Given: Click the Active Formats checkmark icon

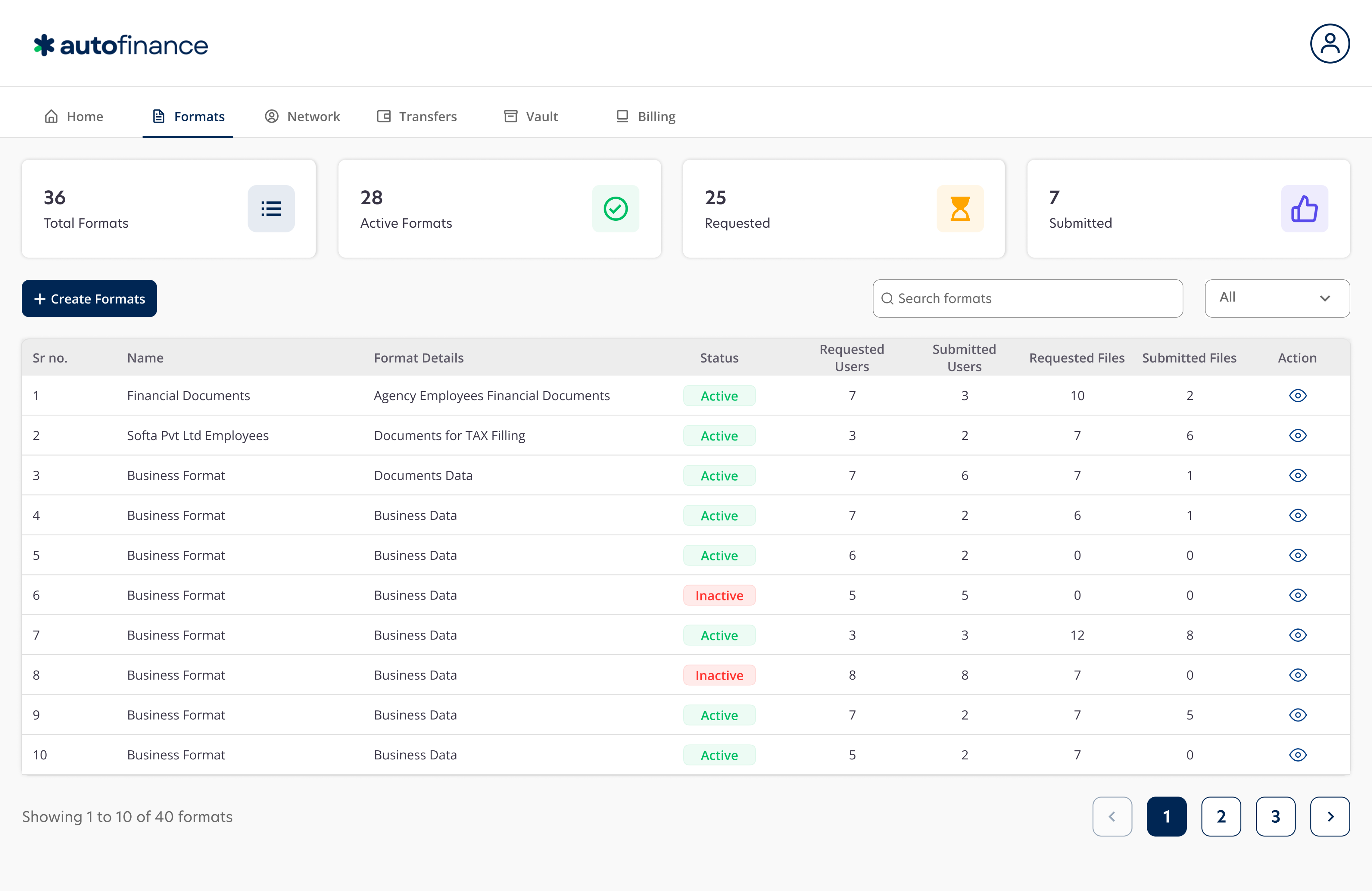Looking at the screenshot, I should (616, 209).
